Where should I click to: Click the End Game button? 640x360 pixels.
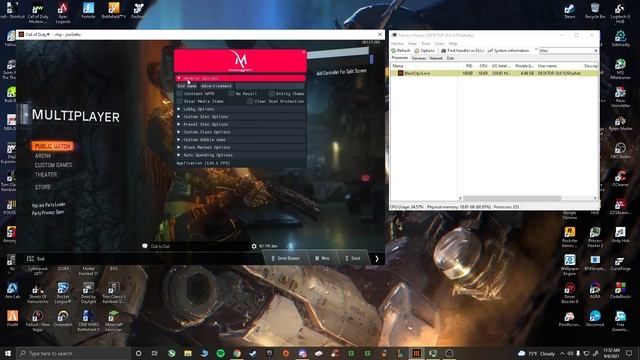click(x=187, y=86)
